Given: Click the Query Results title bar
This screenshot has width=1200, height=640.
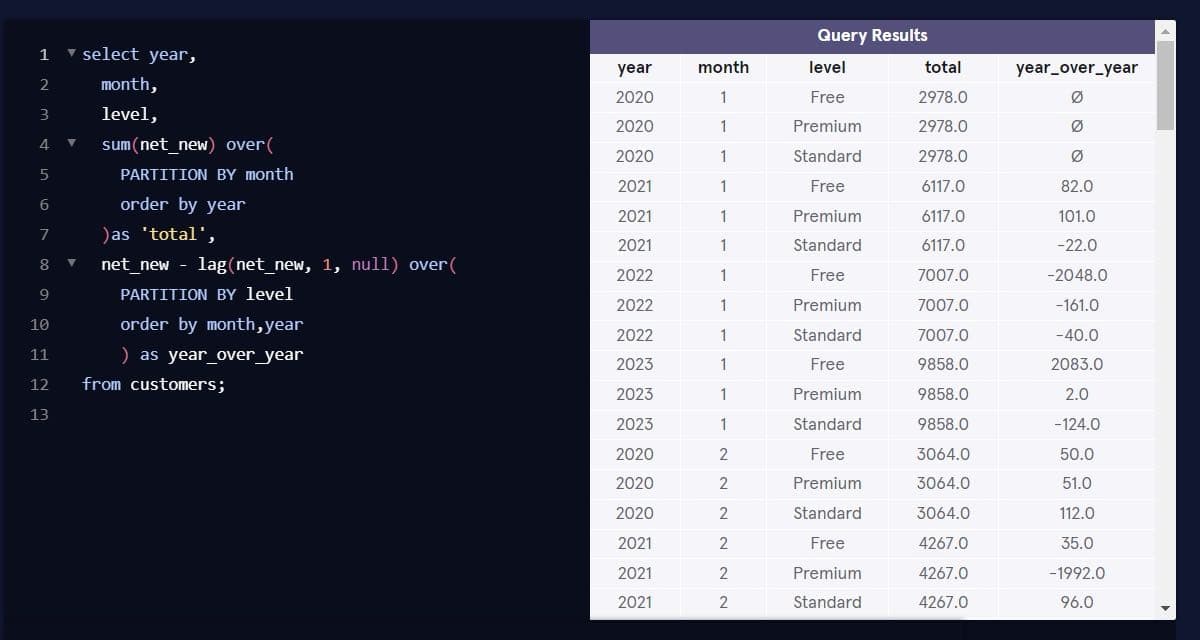Looking at the screenshot, I should (x=872, y=34).
